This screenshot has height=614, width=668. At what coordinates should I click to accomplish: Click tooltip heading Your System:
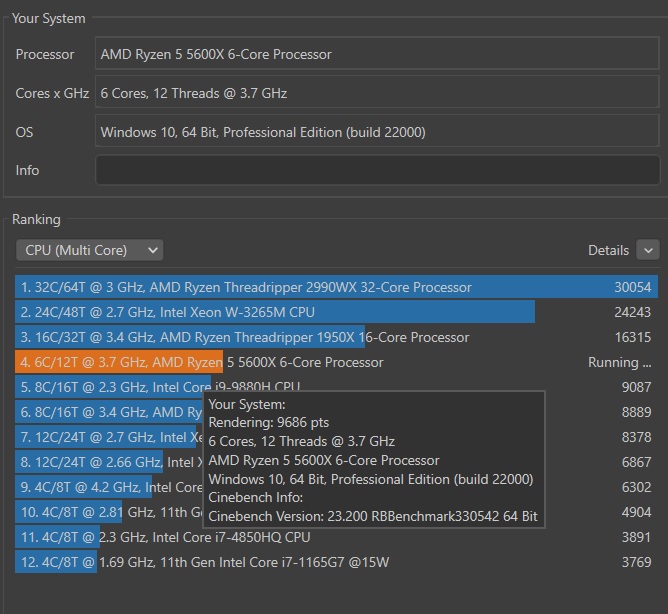[x=247, y=404]
